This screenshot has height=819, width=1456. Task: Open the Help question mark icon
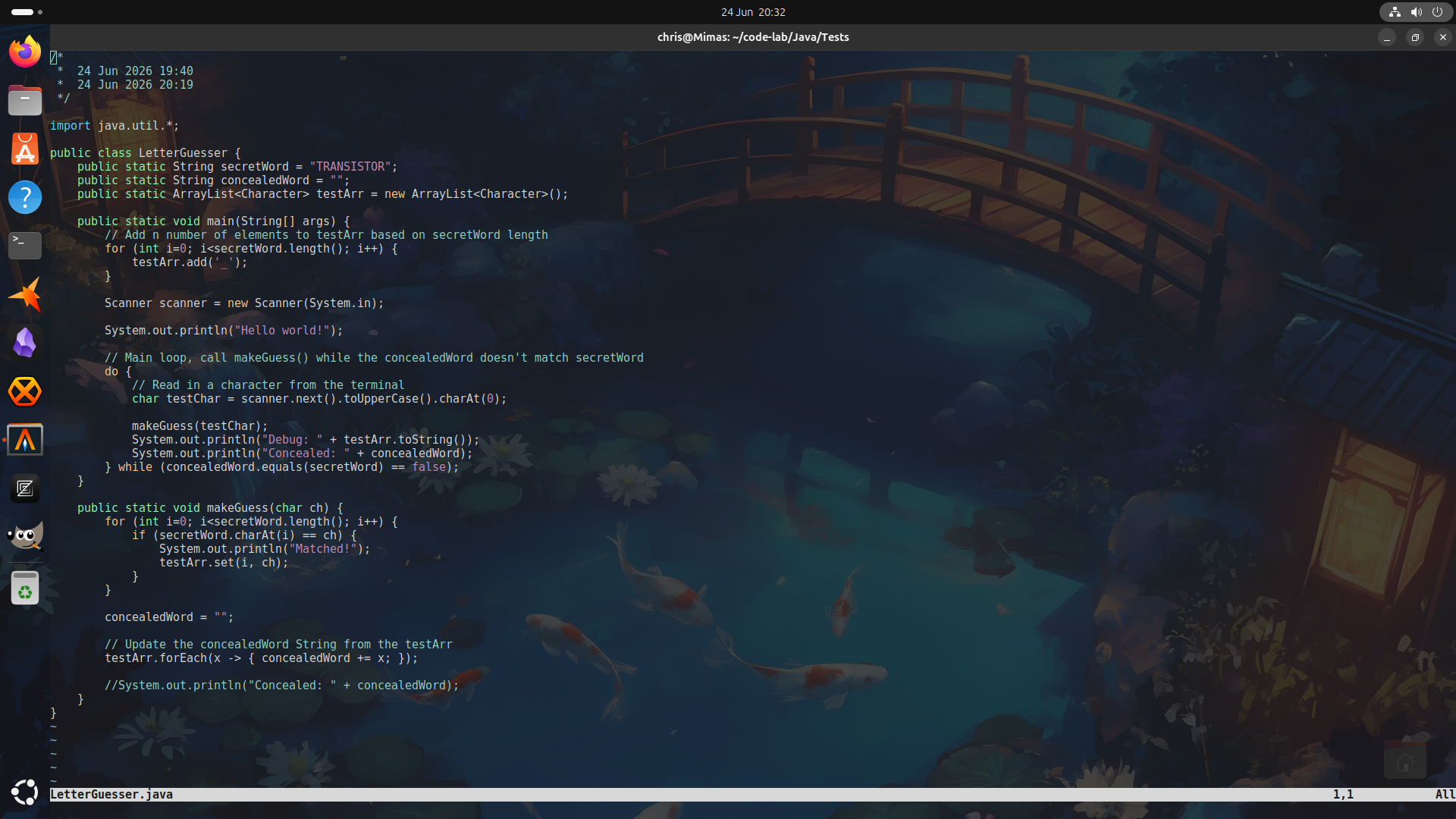[25, 197]
